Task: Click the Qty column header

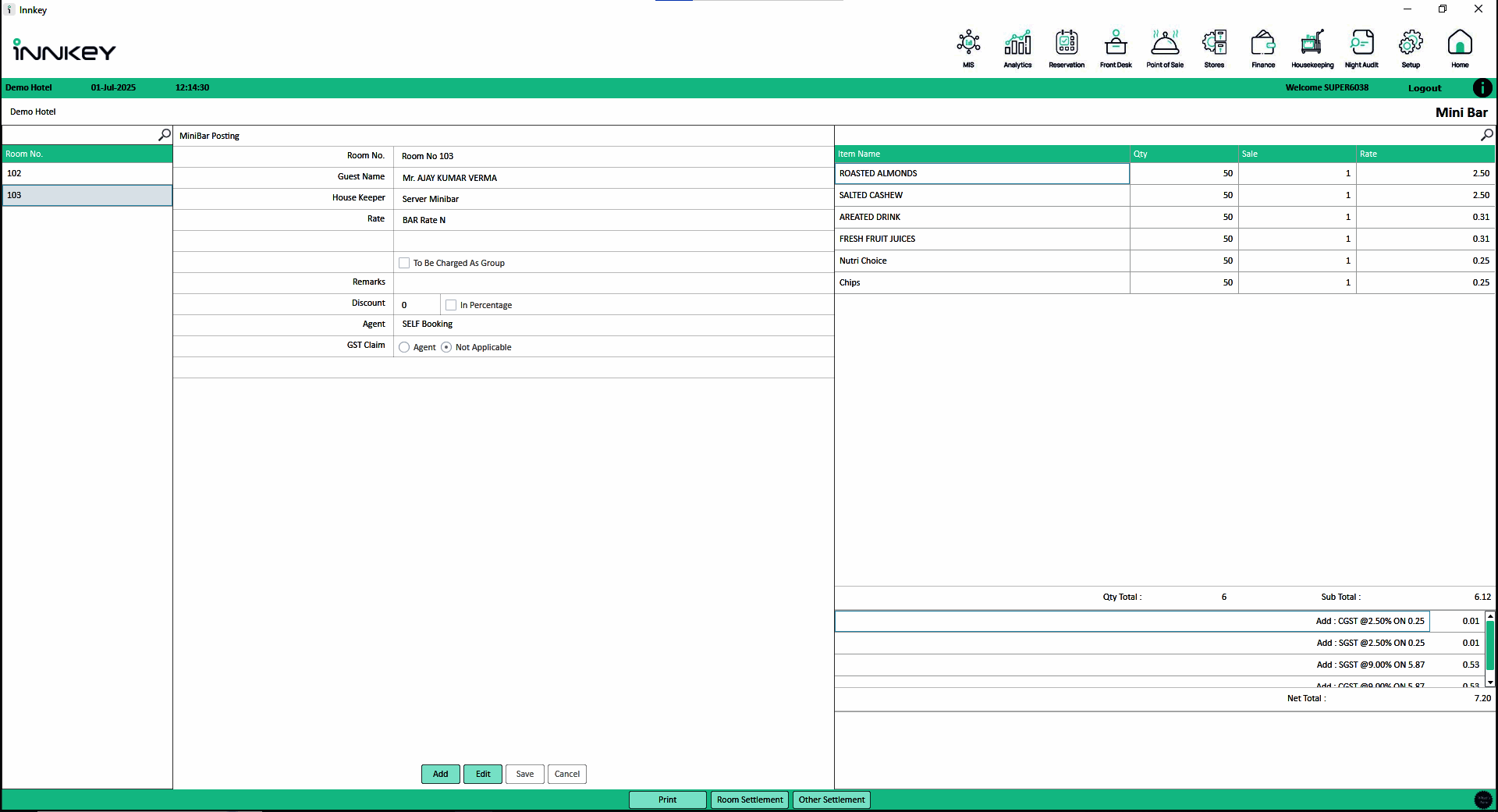Action: click(1184, 154)
